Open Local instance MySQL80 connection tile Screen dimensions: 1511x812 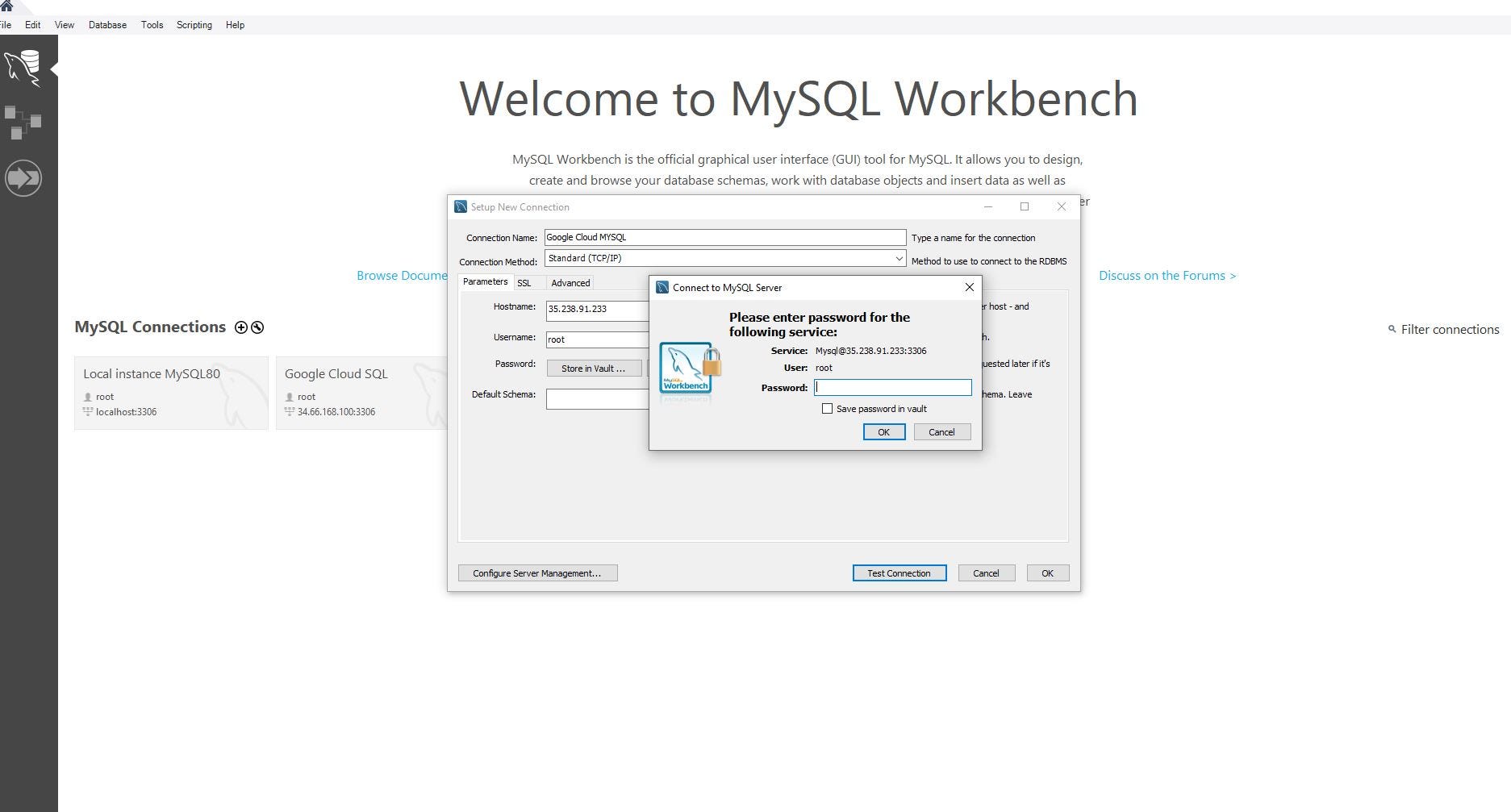[171, 393]
